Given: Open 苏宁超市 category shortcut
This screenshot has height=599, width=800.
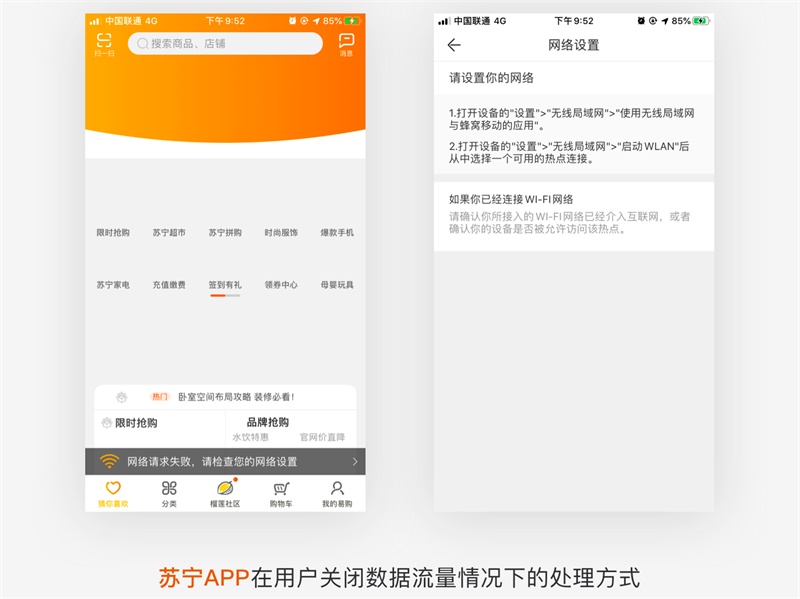Looking at the screenshot, I should click(x=169, y=233).
